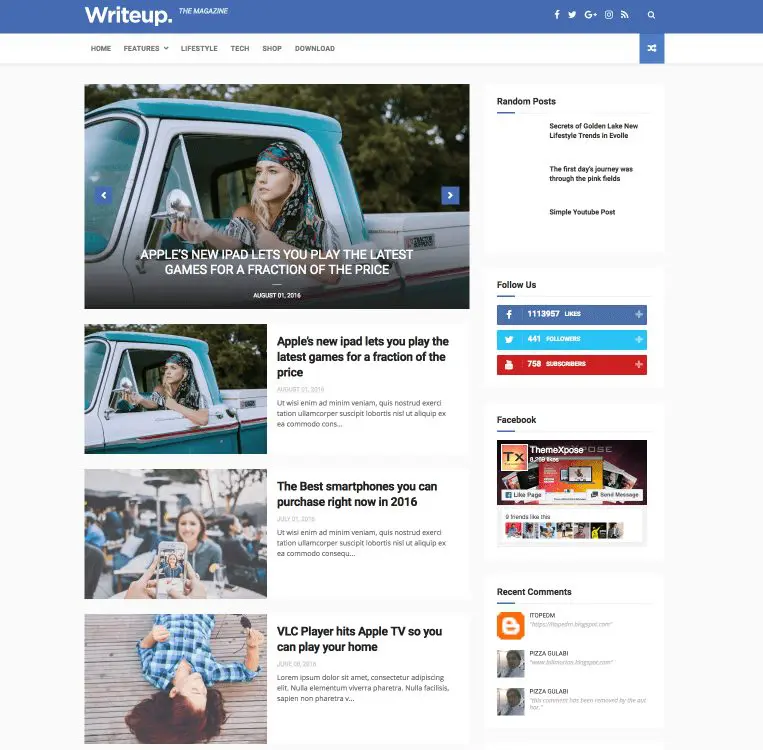
Task: Click the search magnifier icon in the header
Action: (651, 15)
